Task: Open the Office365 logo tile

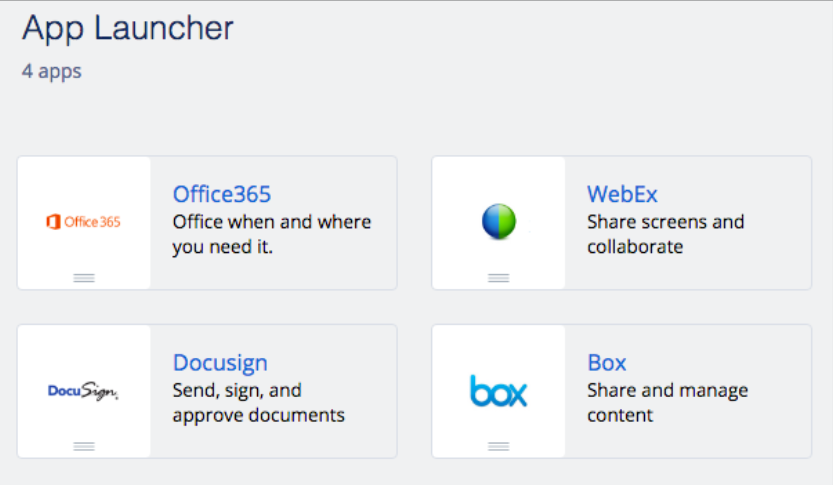Action: point(83,222)
